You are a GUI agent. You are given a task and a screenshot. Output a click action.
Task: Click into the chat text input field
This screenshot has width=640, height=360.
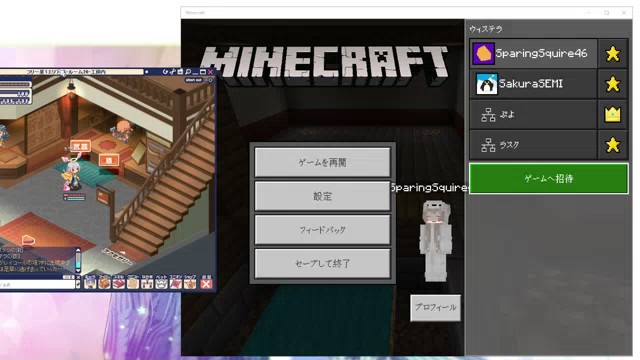click(x=37, y=284)
